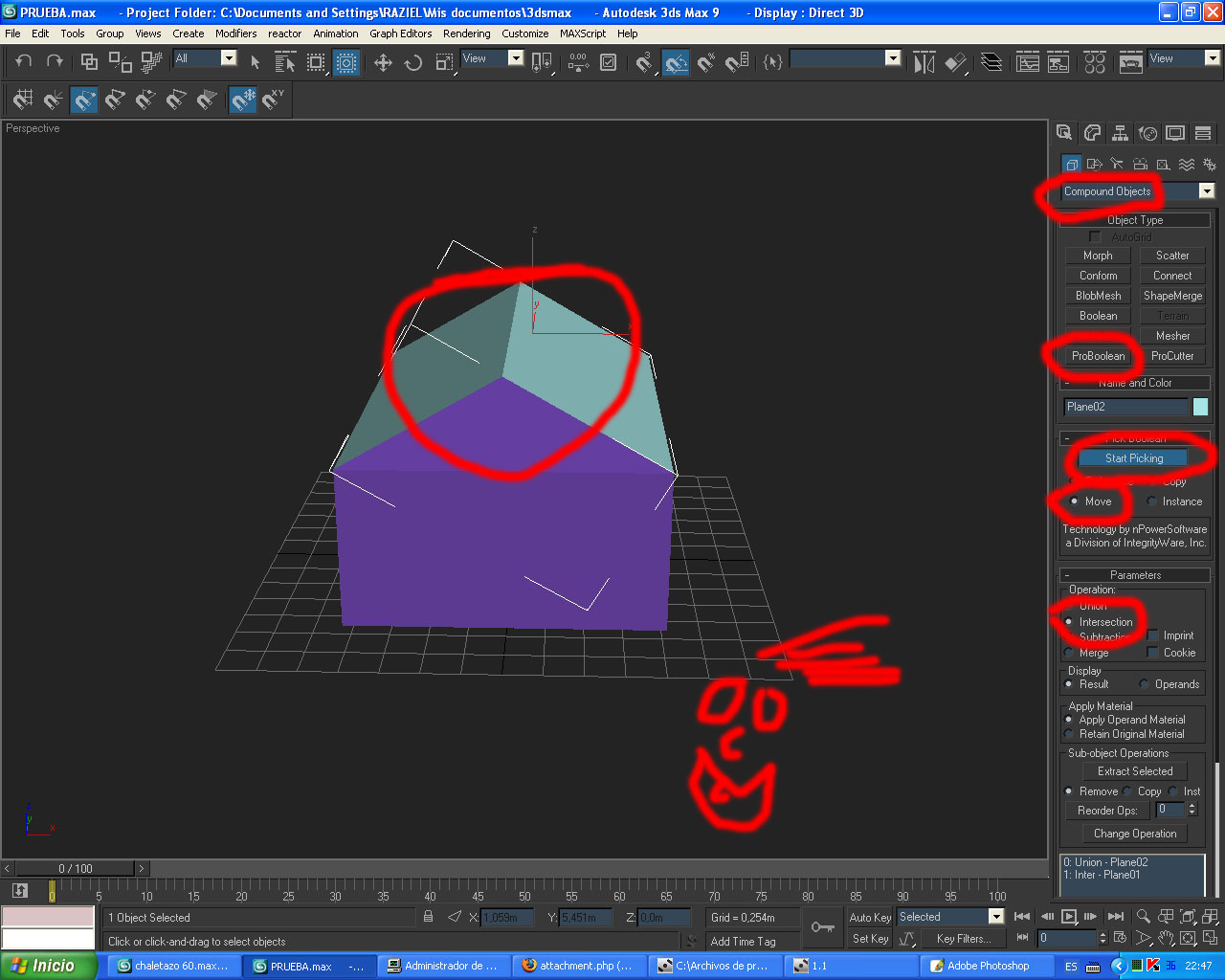Click the time slider showing 0 / 100
The width and height of the screenshot is (1225, 980).
click(76, 869)
